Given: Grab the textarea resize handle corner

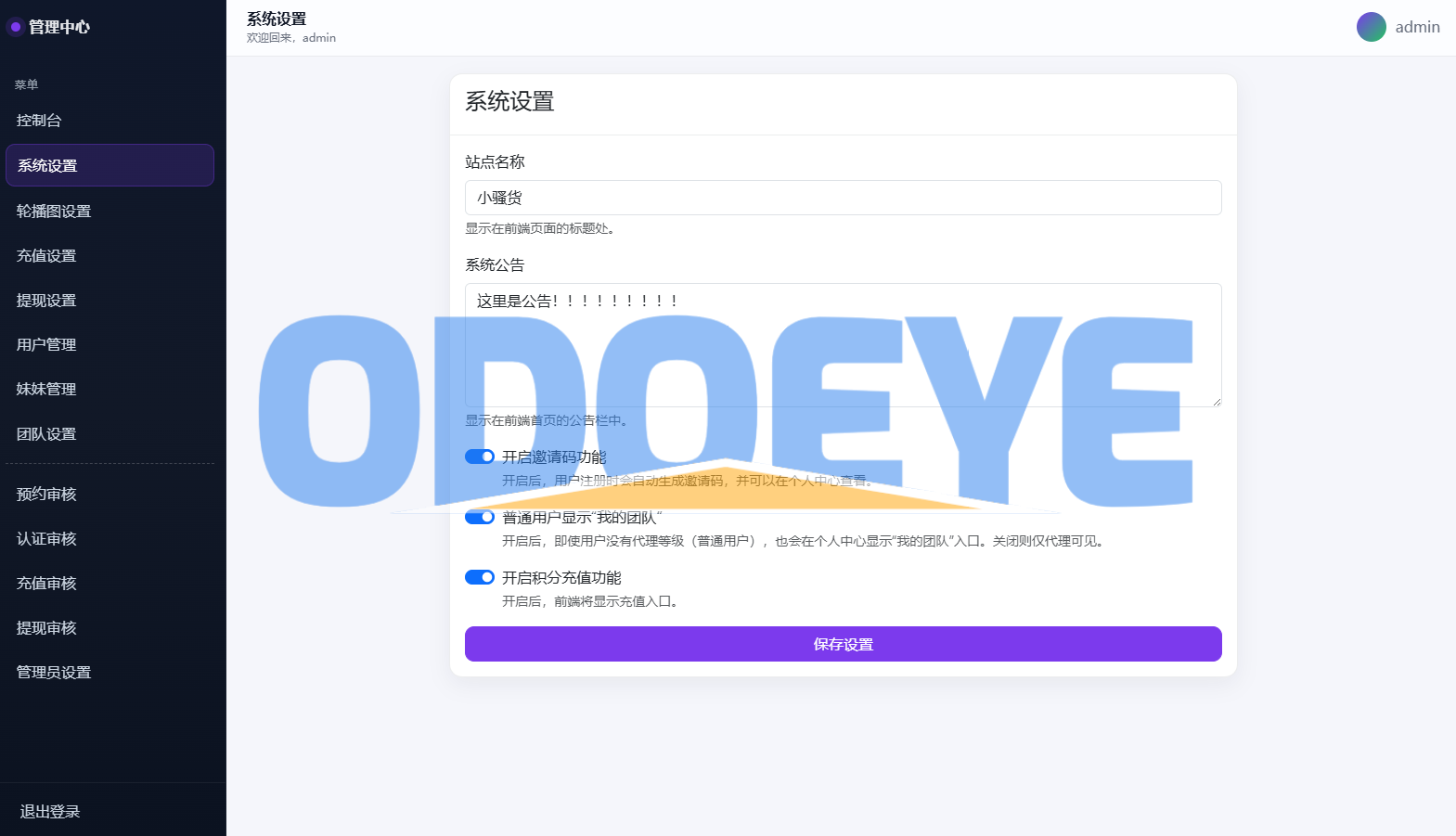Looking at the screenshot, I should (x=1216, y=401).
